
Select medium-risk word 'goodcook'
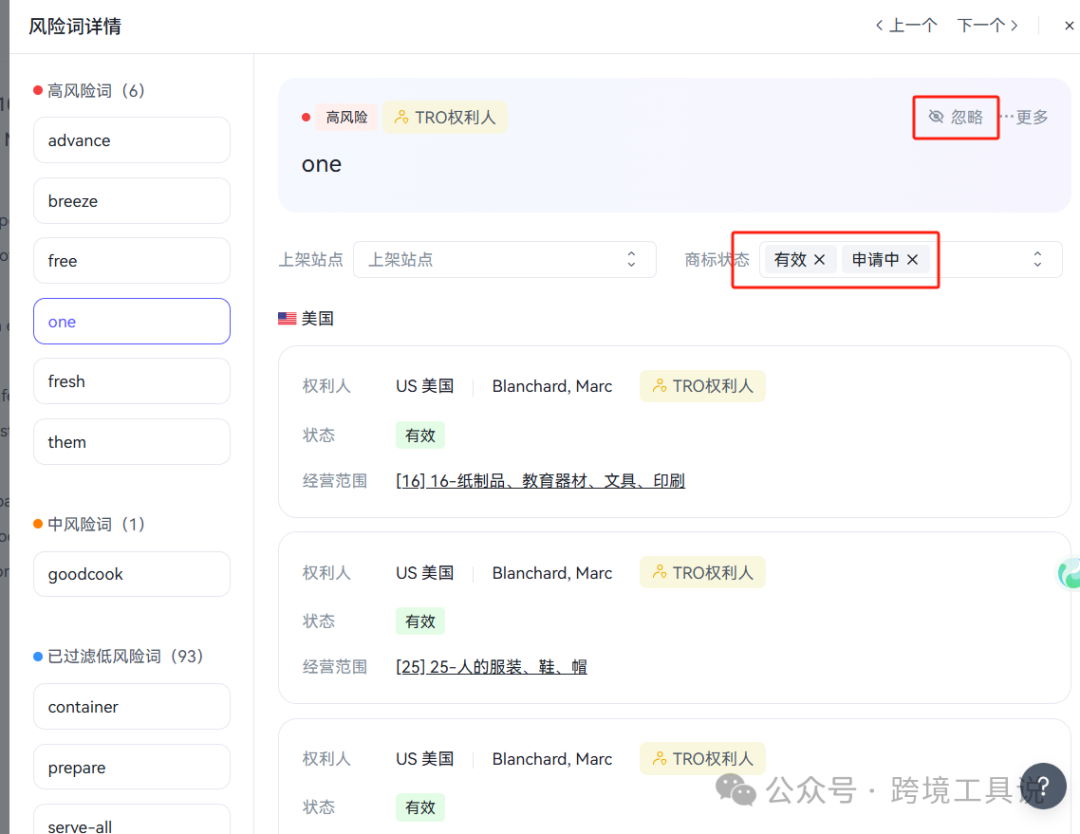click(x=132, y=574)
